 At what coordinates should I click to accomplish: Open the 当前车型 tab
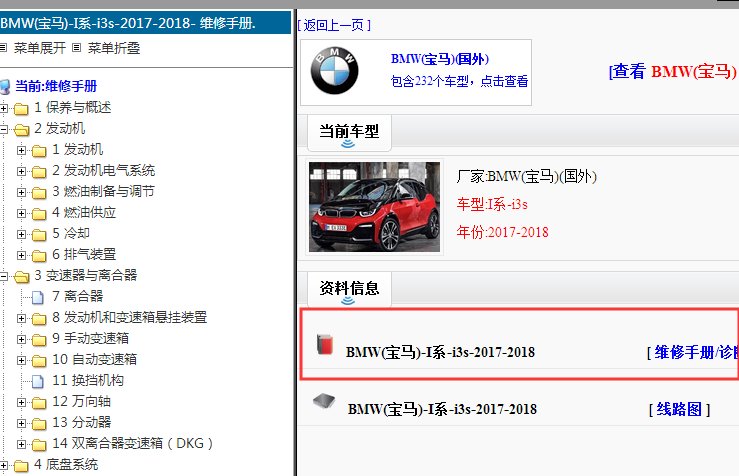pyautogui.click(x=349, y=132)
